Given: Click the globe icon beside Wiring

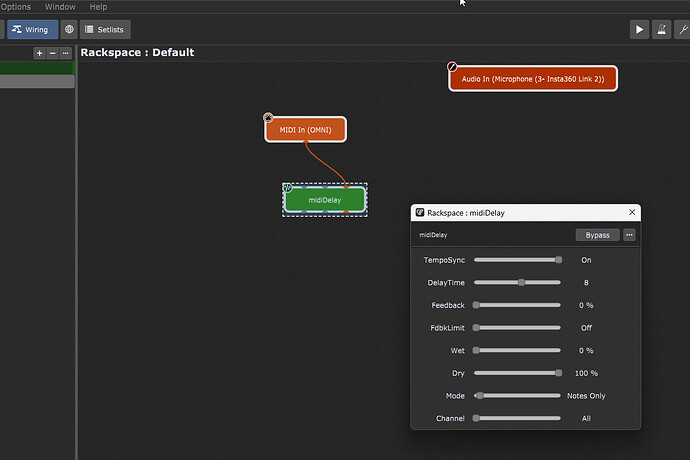Looking at the screenshot, I should [69, 30].
